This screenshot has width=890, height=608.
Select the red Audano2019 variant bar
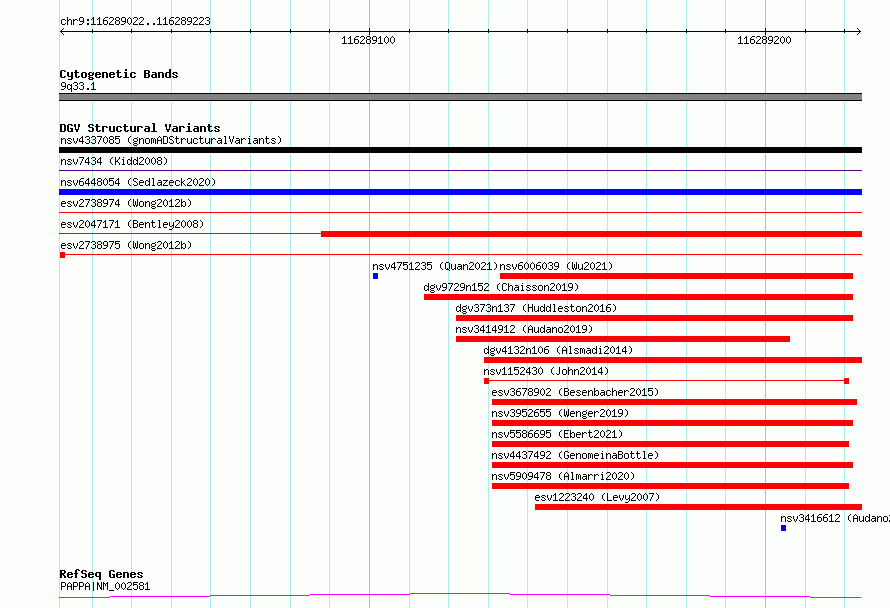pos(623,339)
